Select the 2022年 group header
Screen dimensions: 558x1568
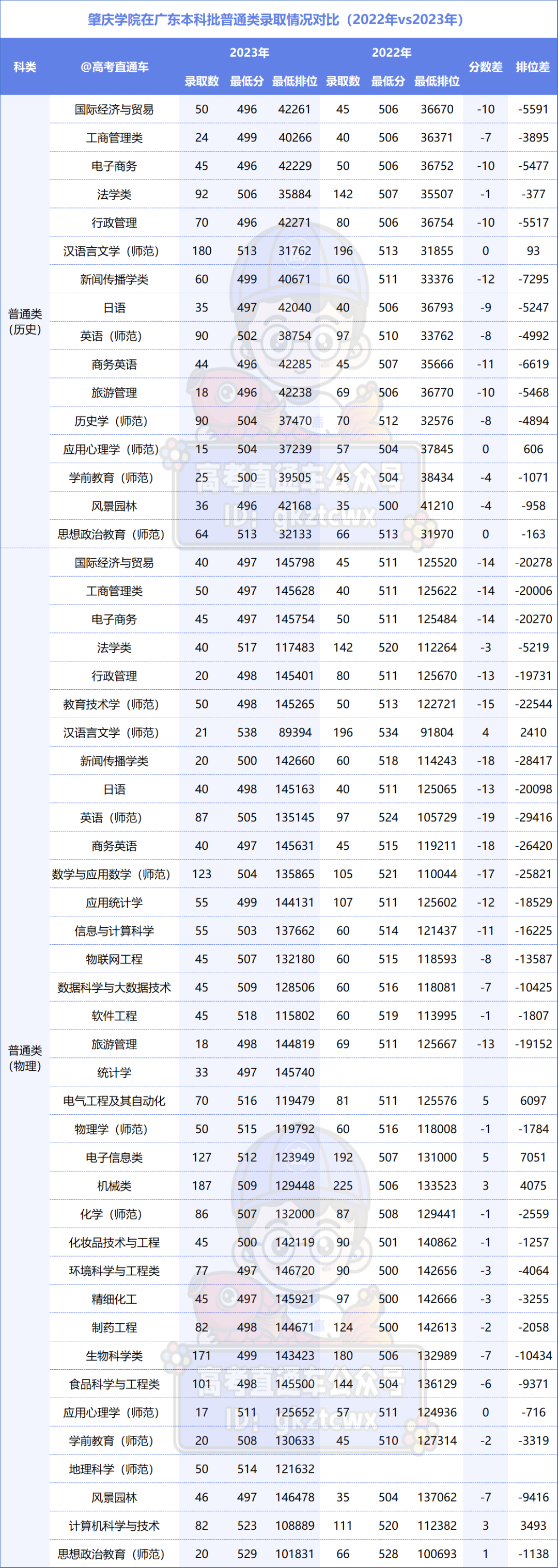click(391, 52)
